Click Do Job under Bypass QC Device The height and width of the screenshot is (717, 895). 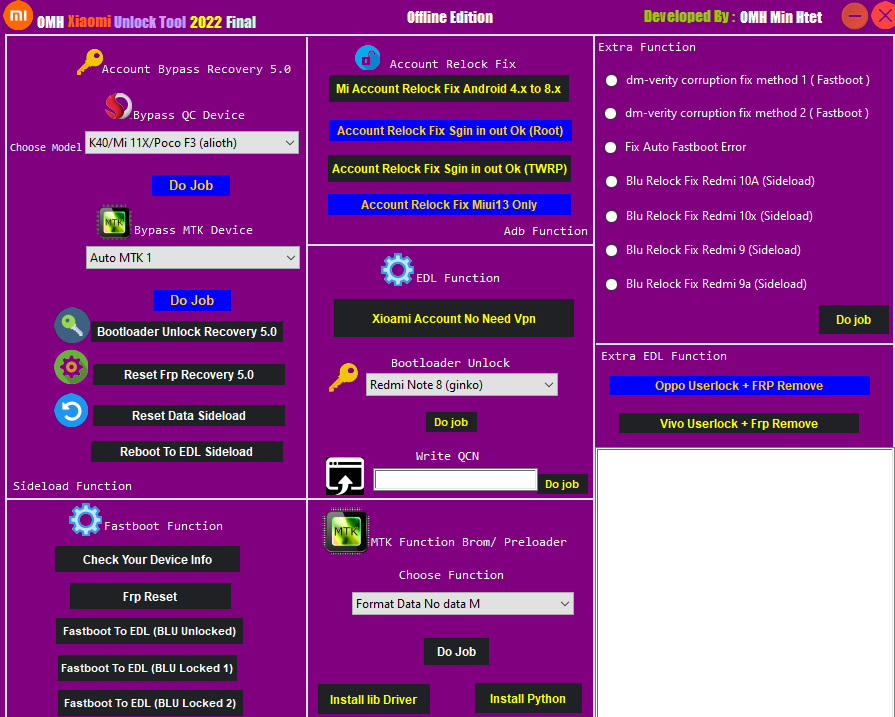coord(191,186)
